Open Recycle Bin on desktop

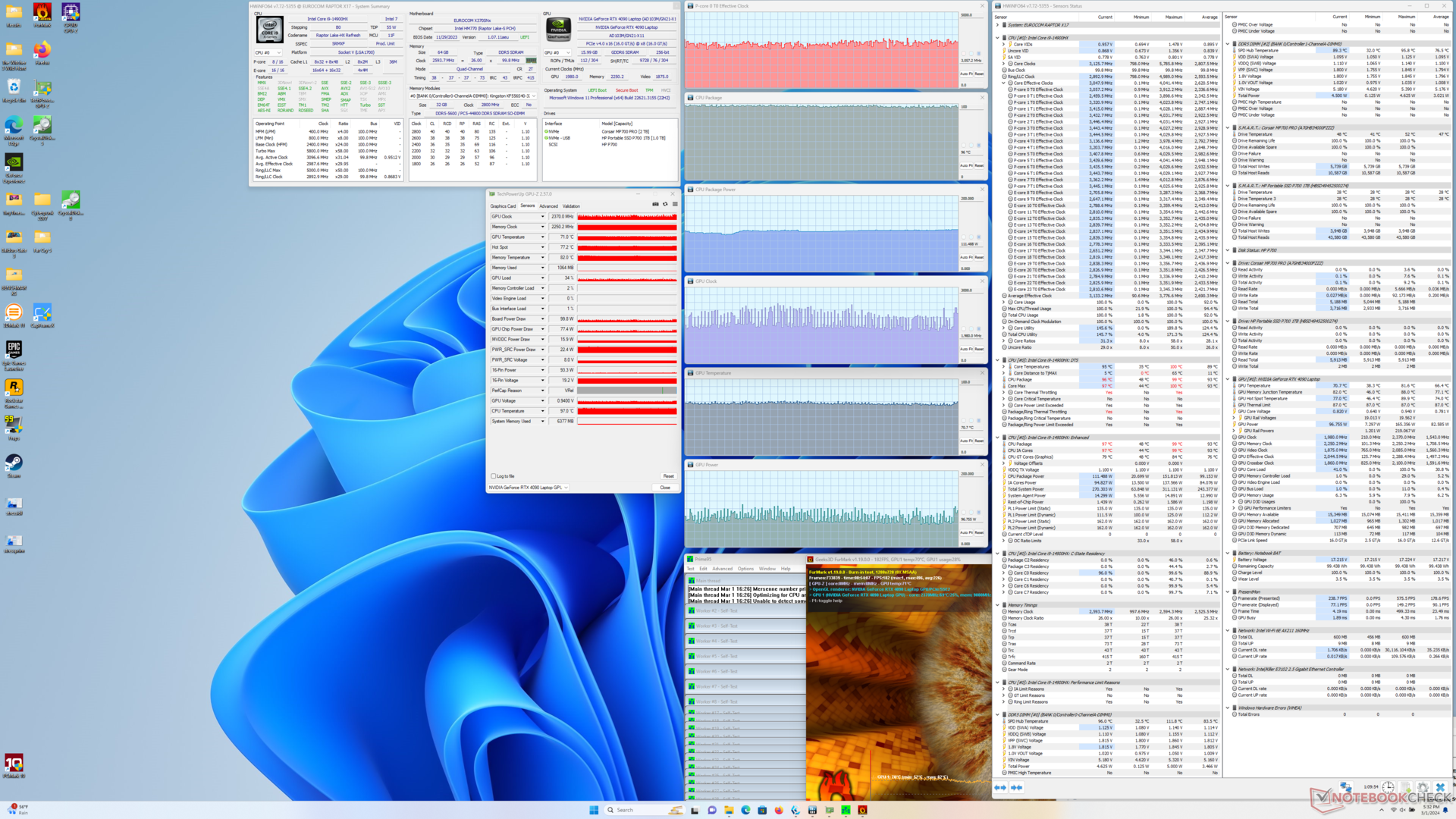pyautogui.click(x=14, y=90)
